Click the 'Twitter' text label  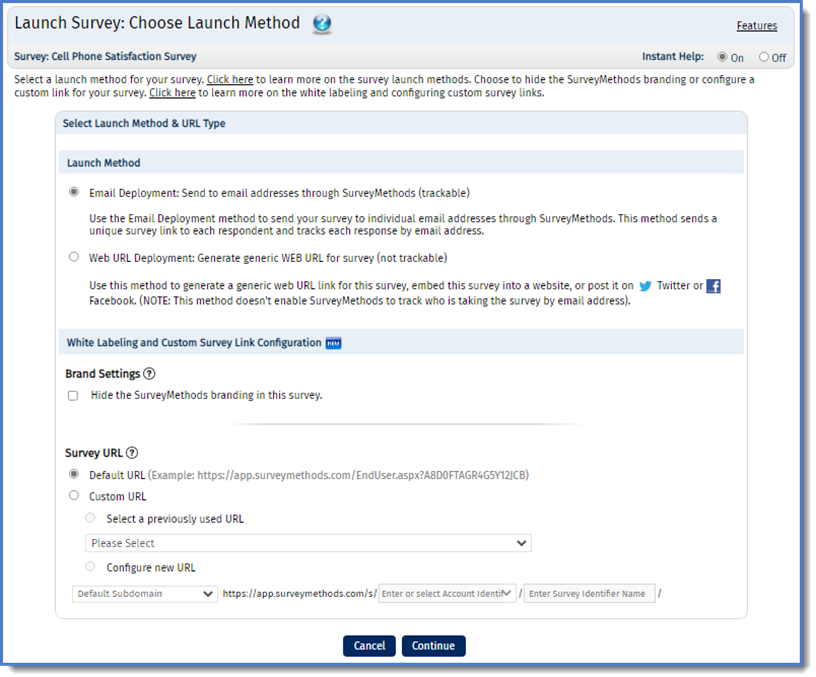click(673, 286)
